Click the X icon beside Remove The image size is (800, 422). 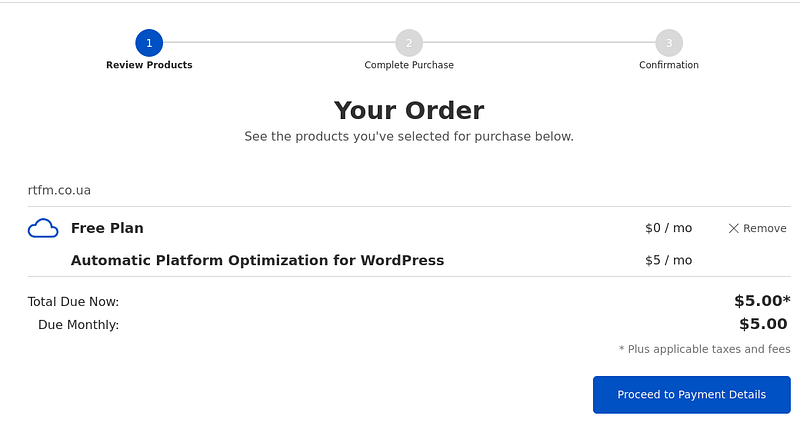[733, 229]
